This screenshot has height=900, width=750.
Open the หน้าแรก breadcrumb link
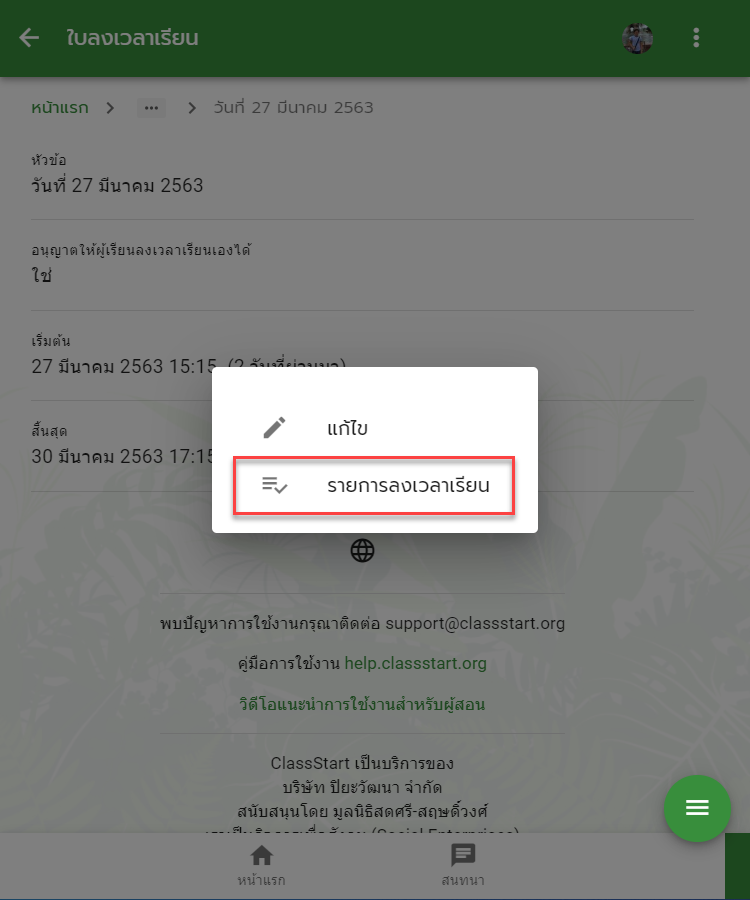point(60,108)
